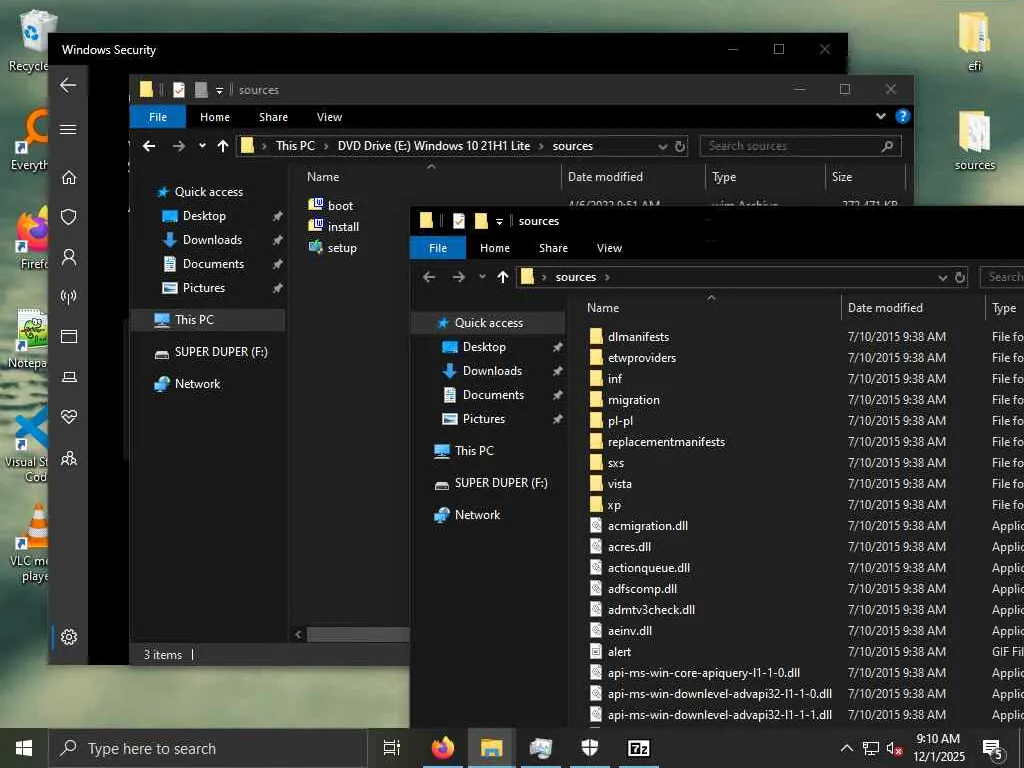Open File tab in DVD Drive sources window

tap(158, 117)
